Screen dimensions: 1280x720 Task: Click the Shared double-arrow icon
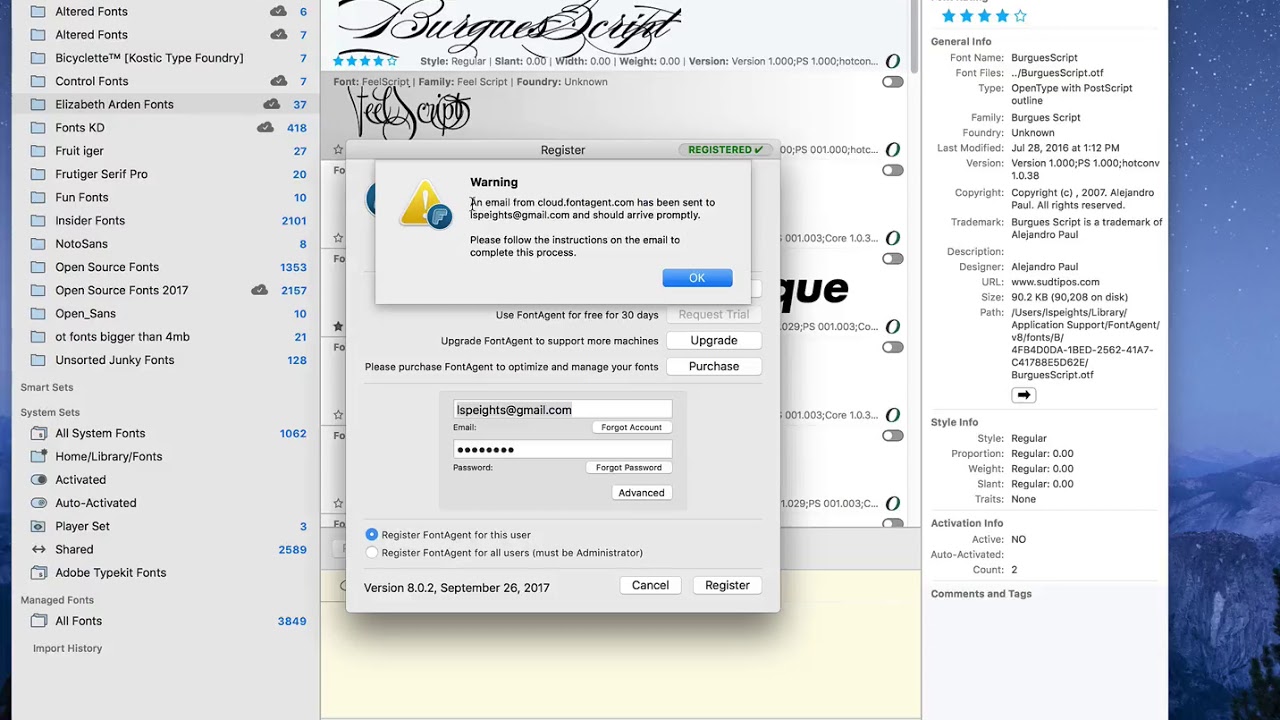point(38,549)
